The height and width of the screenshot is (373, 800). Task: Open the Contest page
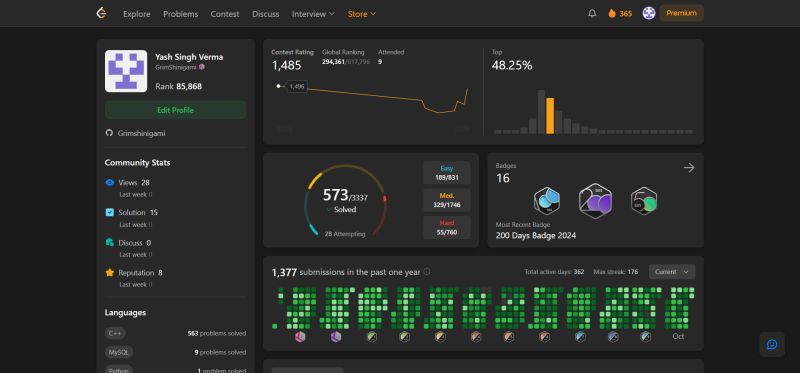(225, 14)
